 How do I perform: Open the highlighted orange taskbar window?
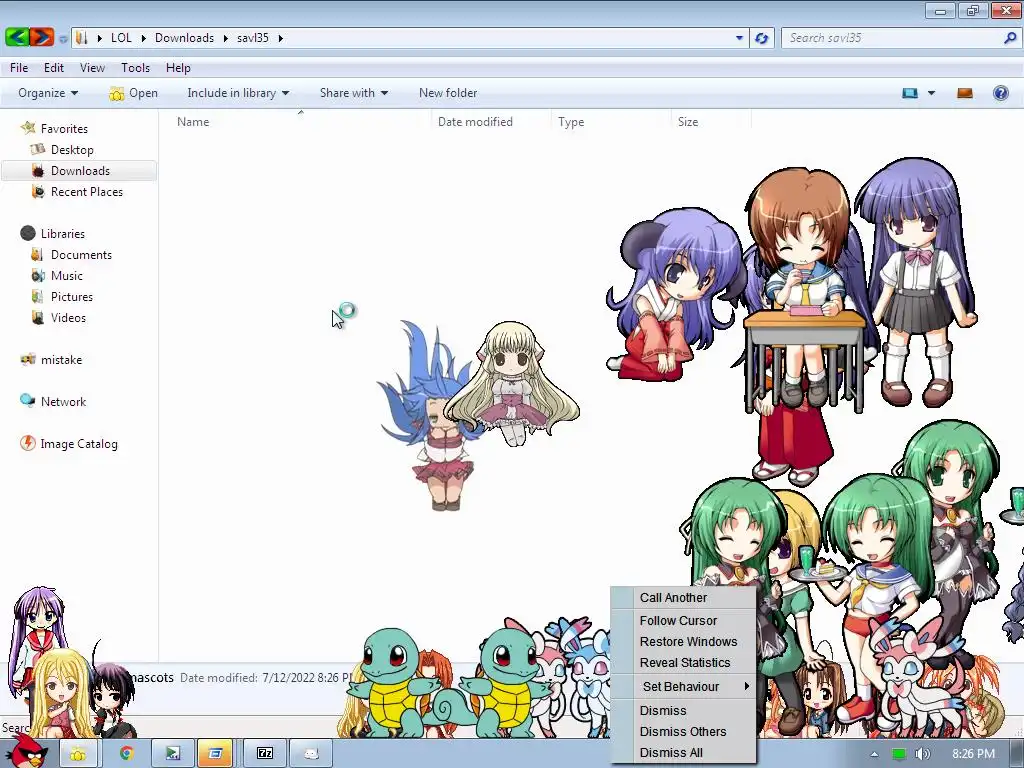(x=216, y=754)
